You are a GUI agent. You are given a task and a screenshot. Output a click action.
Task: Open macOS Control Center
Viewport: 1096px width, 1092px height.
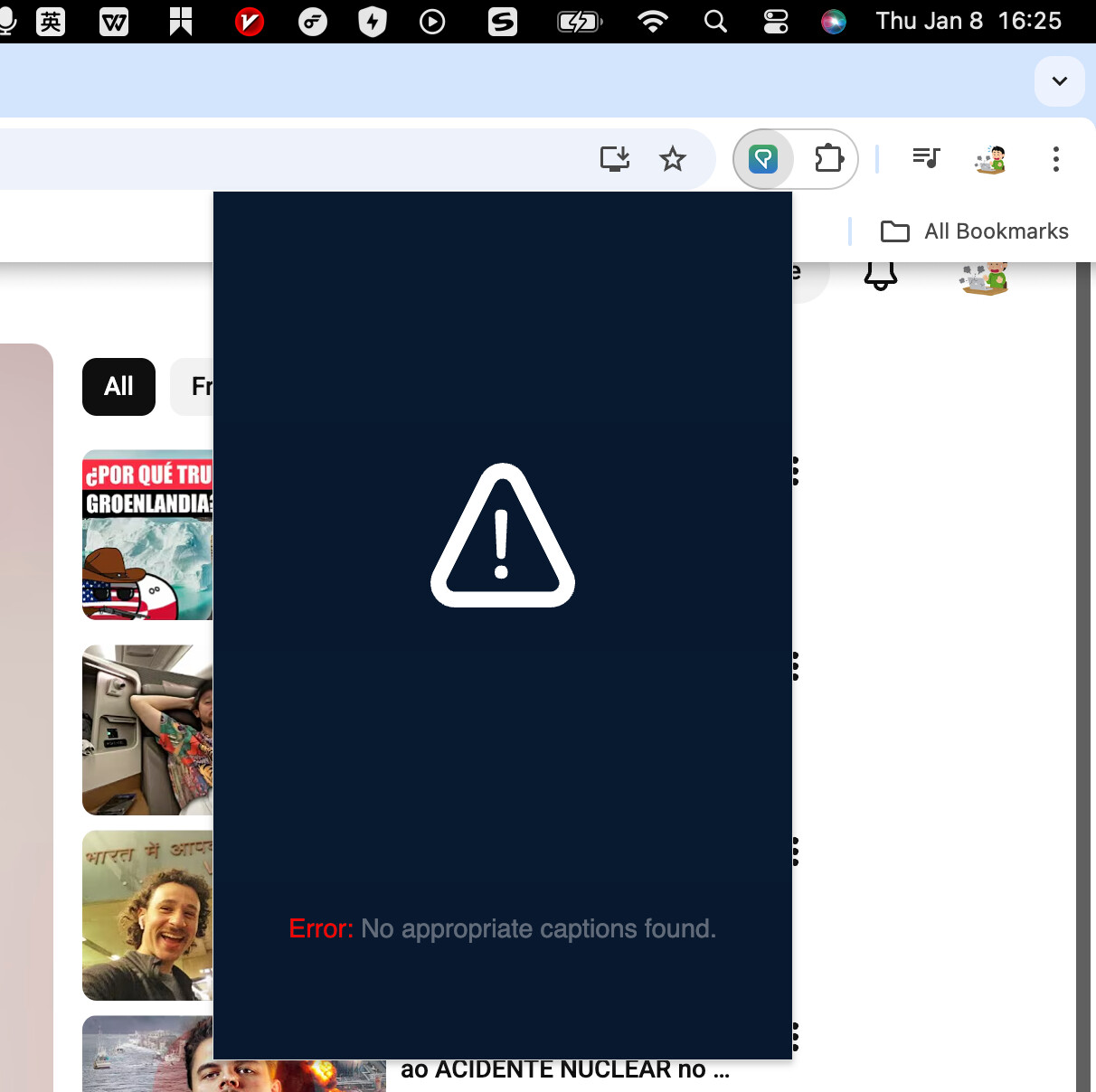pyautogui.click(x=776, y=21)
